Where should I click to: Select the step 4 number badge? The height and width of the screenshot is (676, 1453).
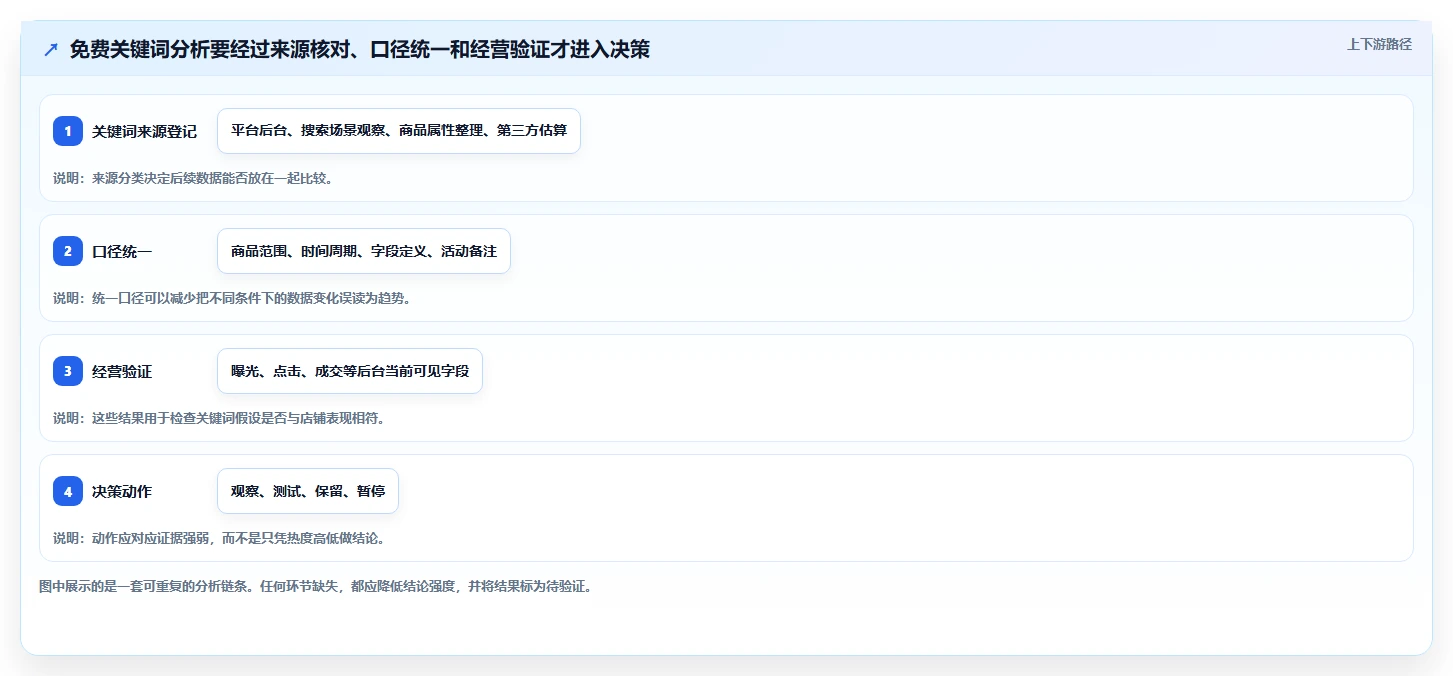click(x=68, y=491)
